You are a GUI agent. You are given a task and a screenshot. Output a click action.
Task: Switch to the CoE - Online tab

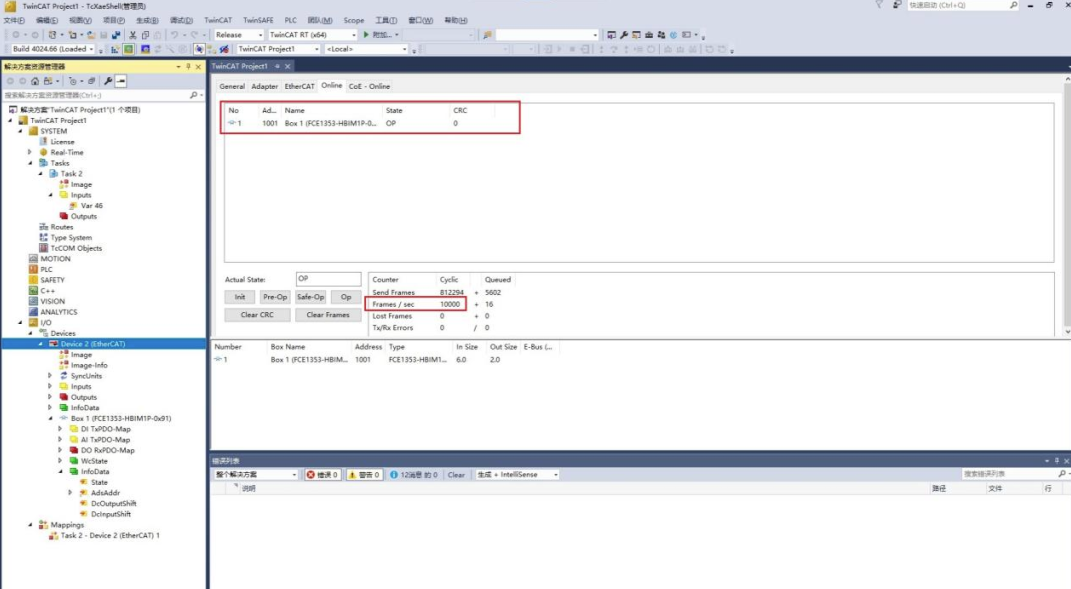tap(369, 86)
